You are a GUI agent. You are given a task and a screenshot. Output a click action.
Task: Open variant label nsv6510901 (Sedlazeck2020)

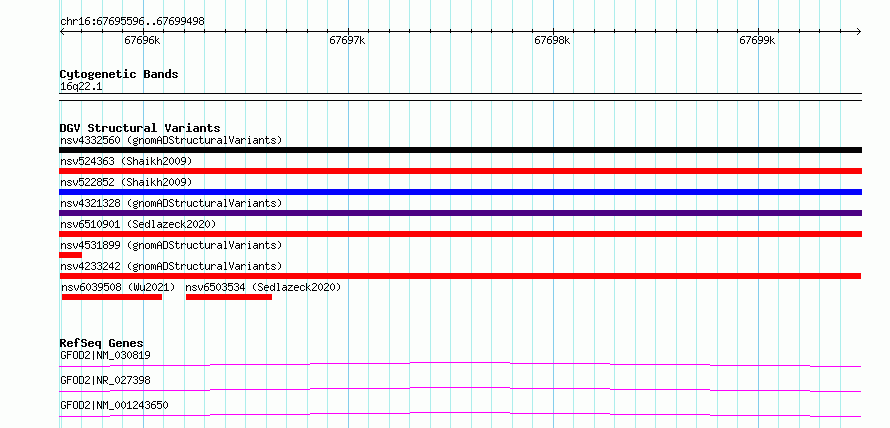(x=138, y=224)
